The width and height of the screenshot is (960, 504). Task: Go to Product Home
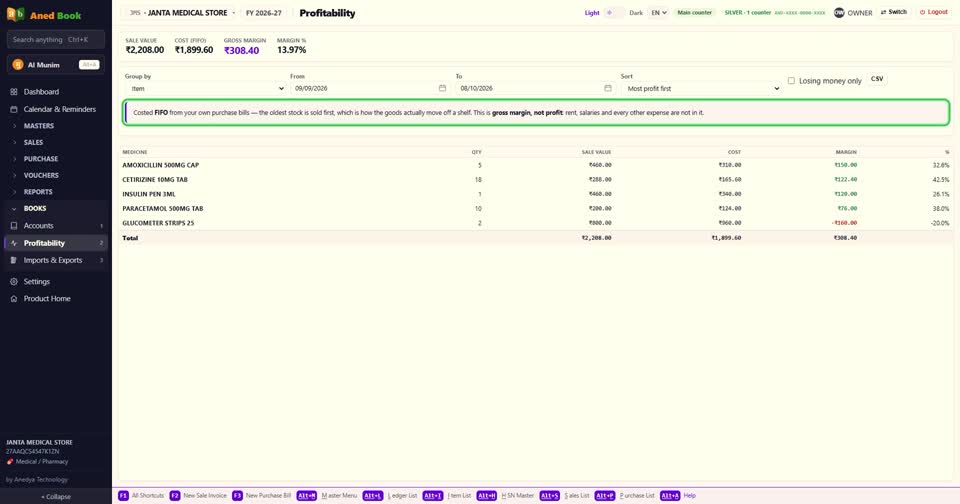click(55, 299)
